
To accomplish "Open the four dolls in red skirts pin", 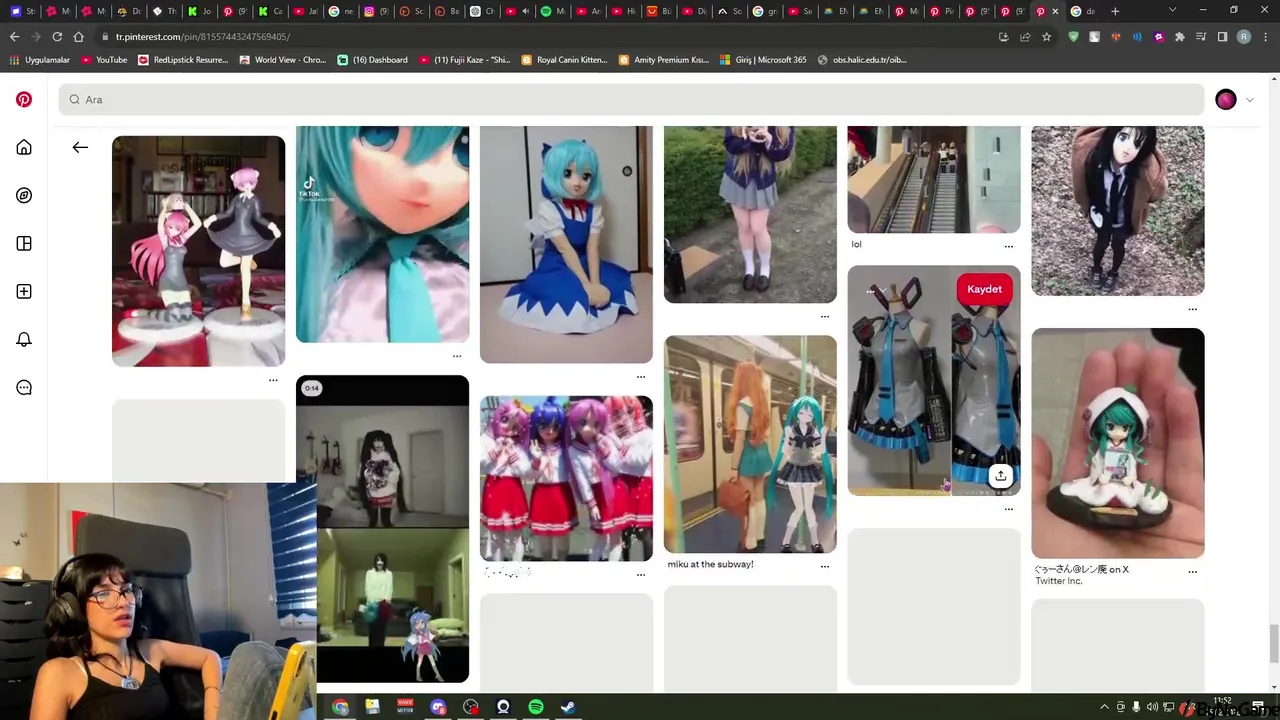I will pyautogui.click(x=566, y=478).
